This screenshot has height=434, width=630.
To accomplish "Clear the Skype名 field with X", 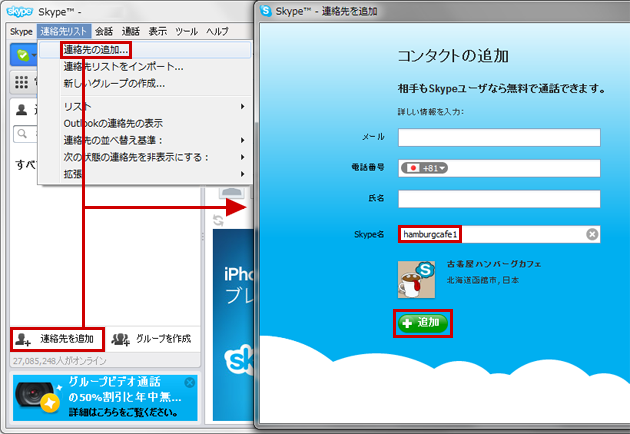I will pos(592,234).
